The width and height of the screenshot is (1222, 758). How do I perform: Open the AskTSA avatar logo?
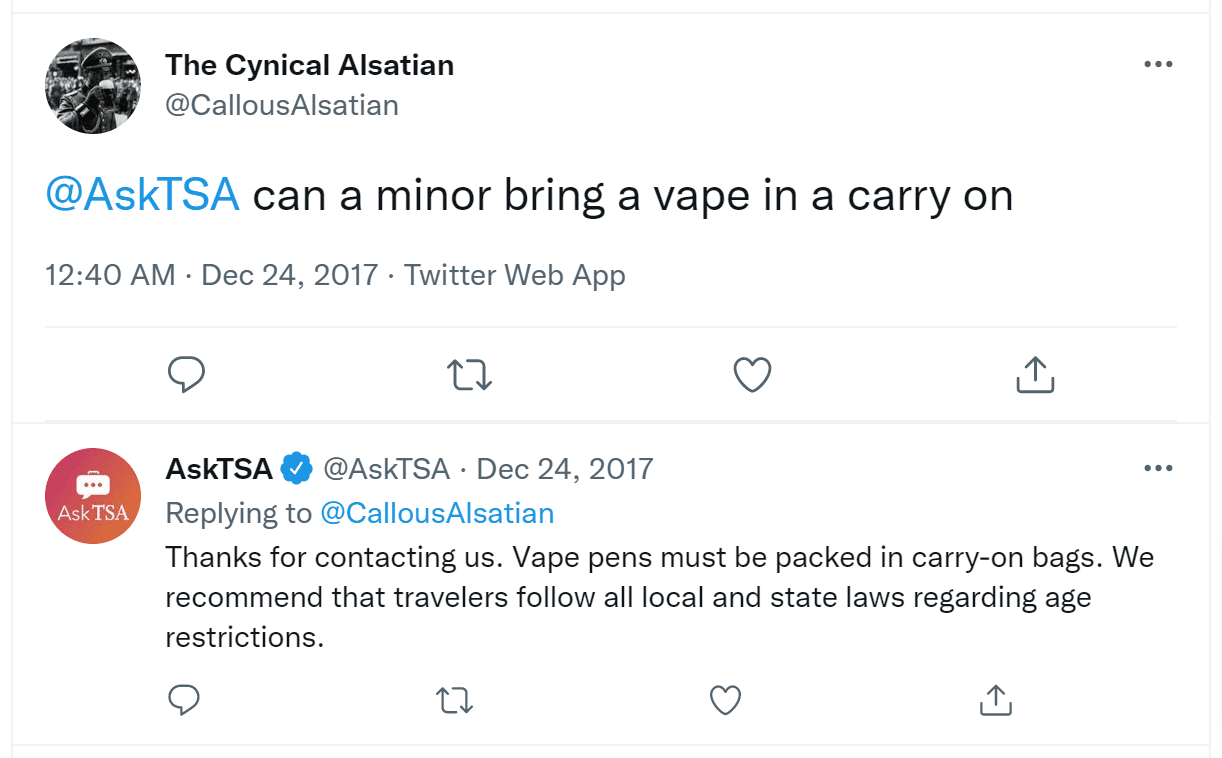pos(93,496)
